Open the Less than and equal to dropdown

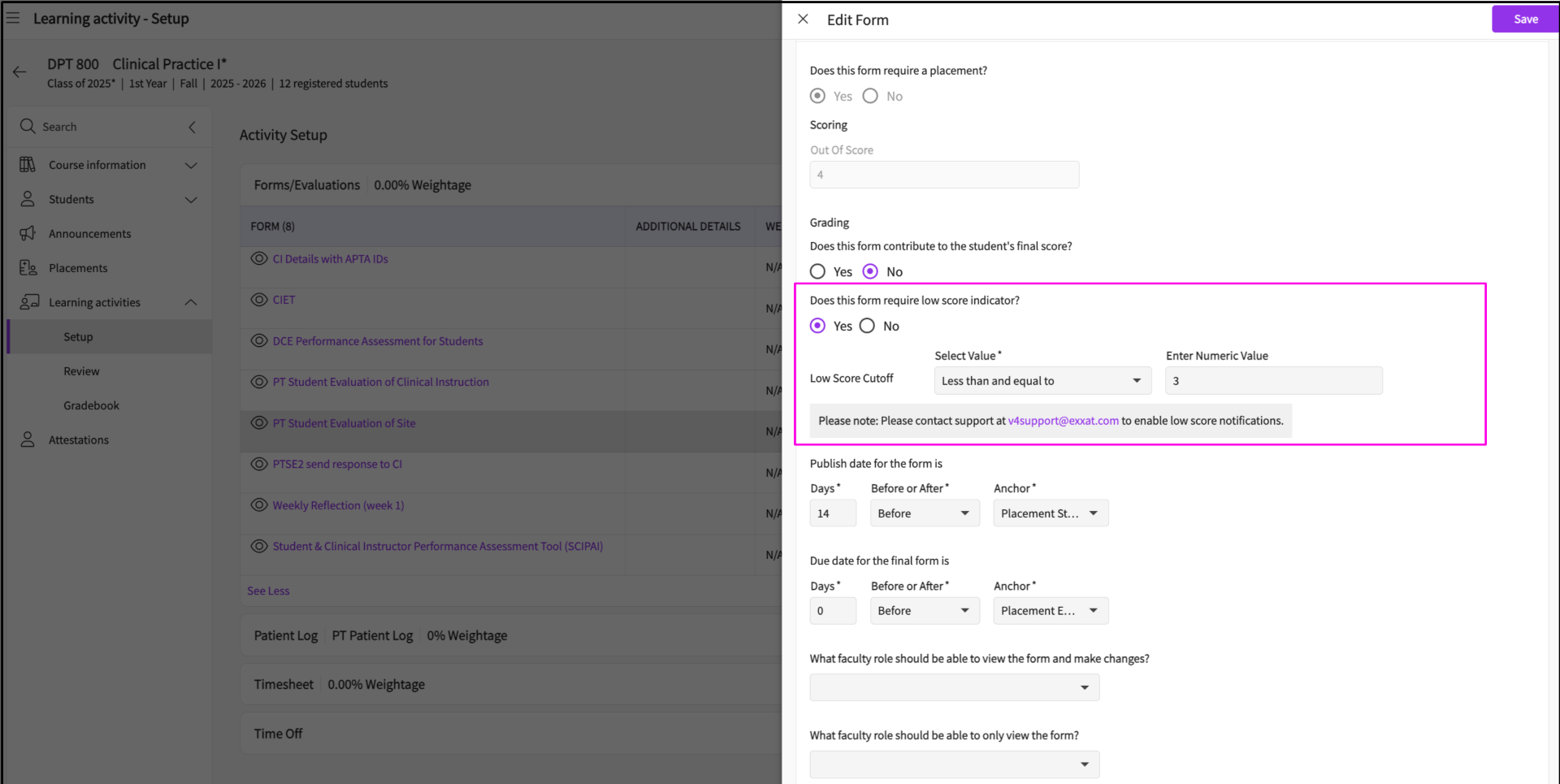pyautogui.click(x=1042, y=381)
